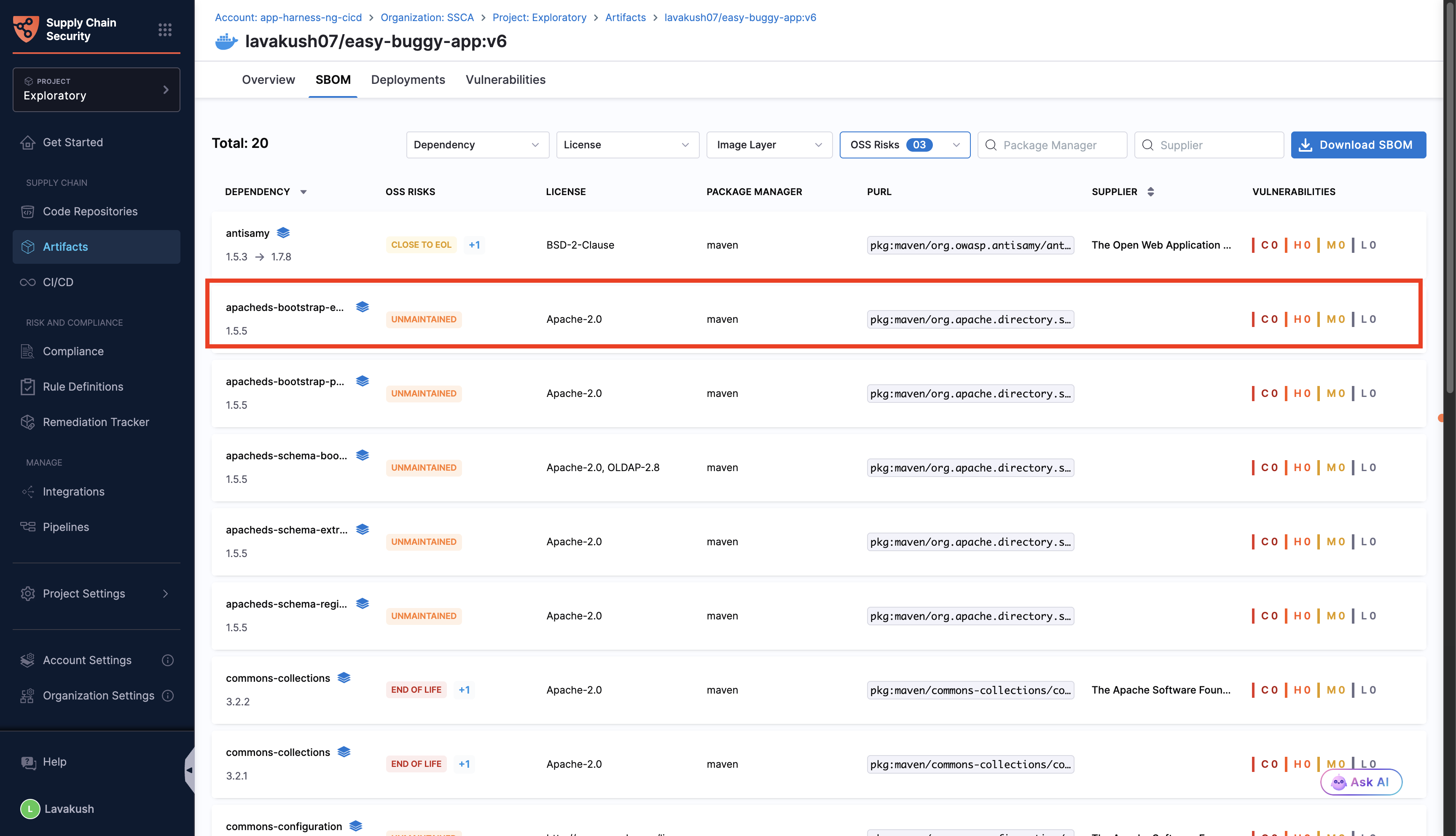This screenshot has width=1456, height=836.
Task: Click the Supply Chain Security logo
Action: pos(27,29)
